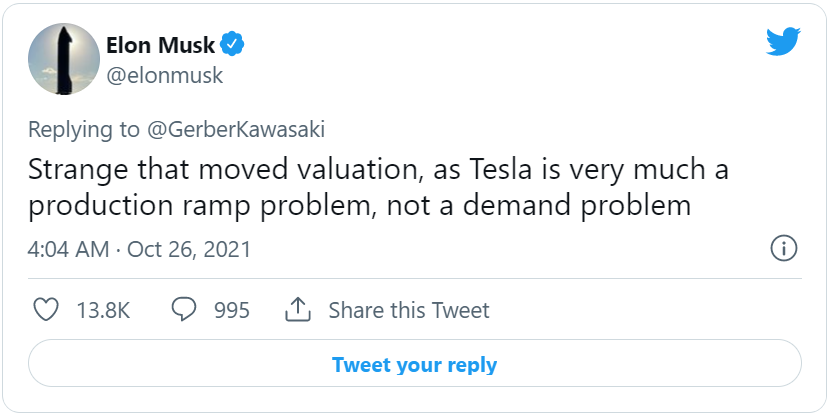This screenshot has width=830, height=415.
Task: Click the Tweet your reply button
Action: pos(414,363)
